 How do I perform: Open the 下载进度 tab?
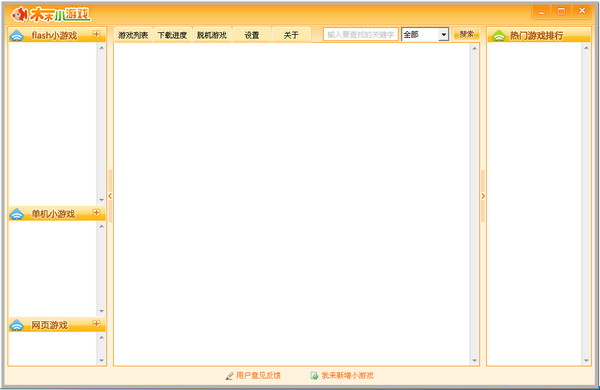(172, 35)
